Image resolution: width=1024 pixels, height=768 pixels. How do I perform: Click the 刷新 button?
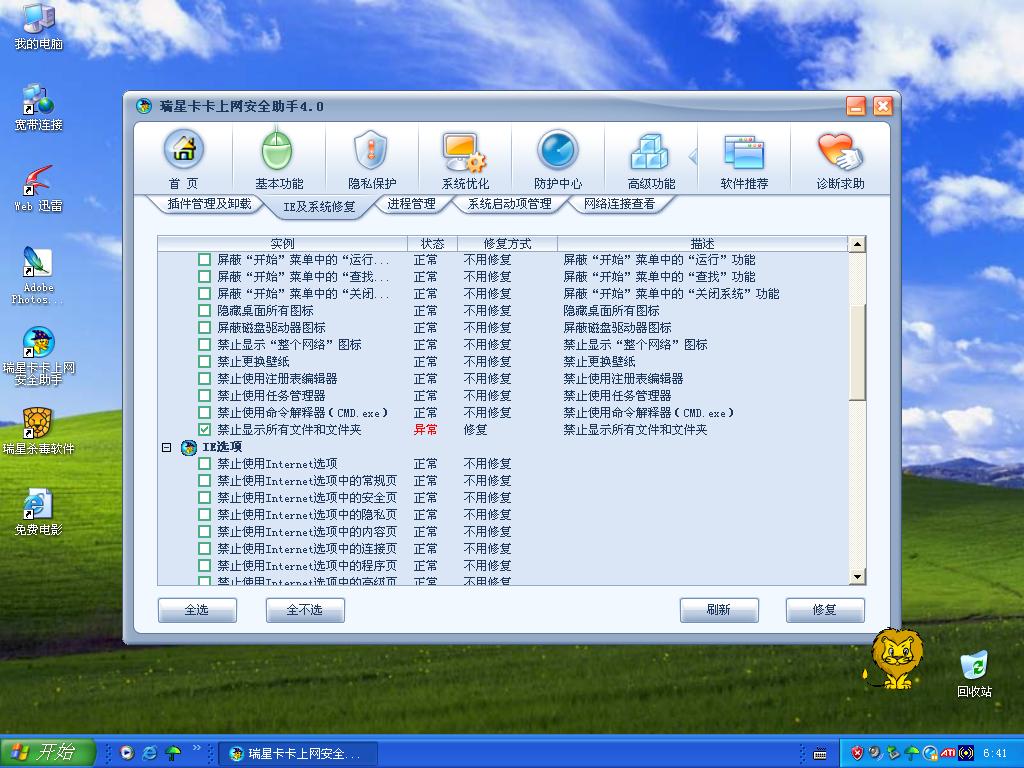point(719,610)
